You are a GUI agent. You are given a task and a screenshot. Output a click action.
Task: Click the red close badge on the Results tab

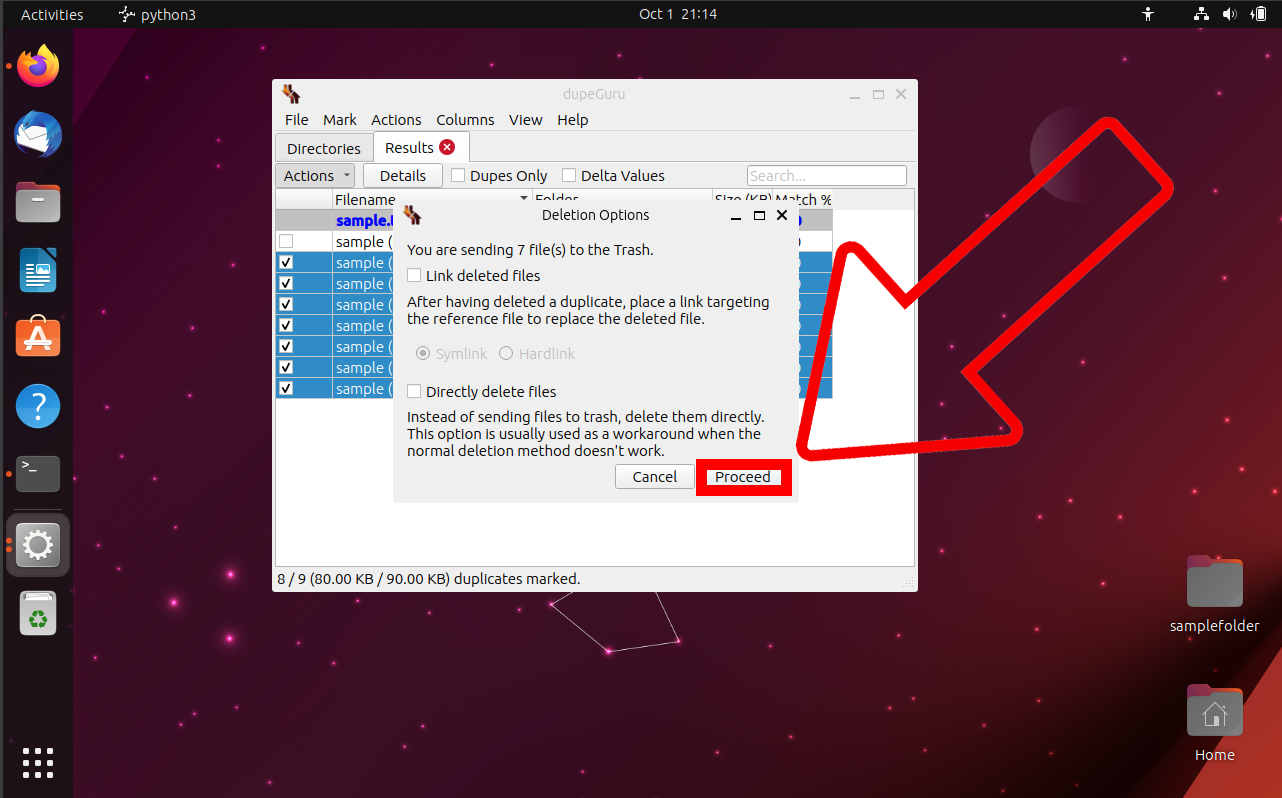446,146
